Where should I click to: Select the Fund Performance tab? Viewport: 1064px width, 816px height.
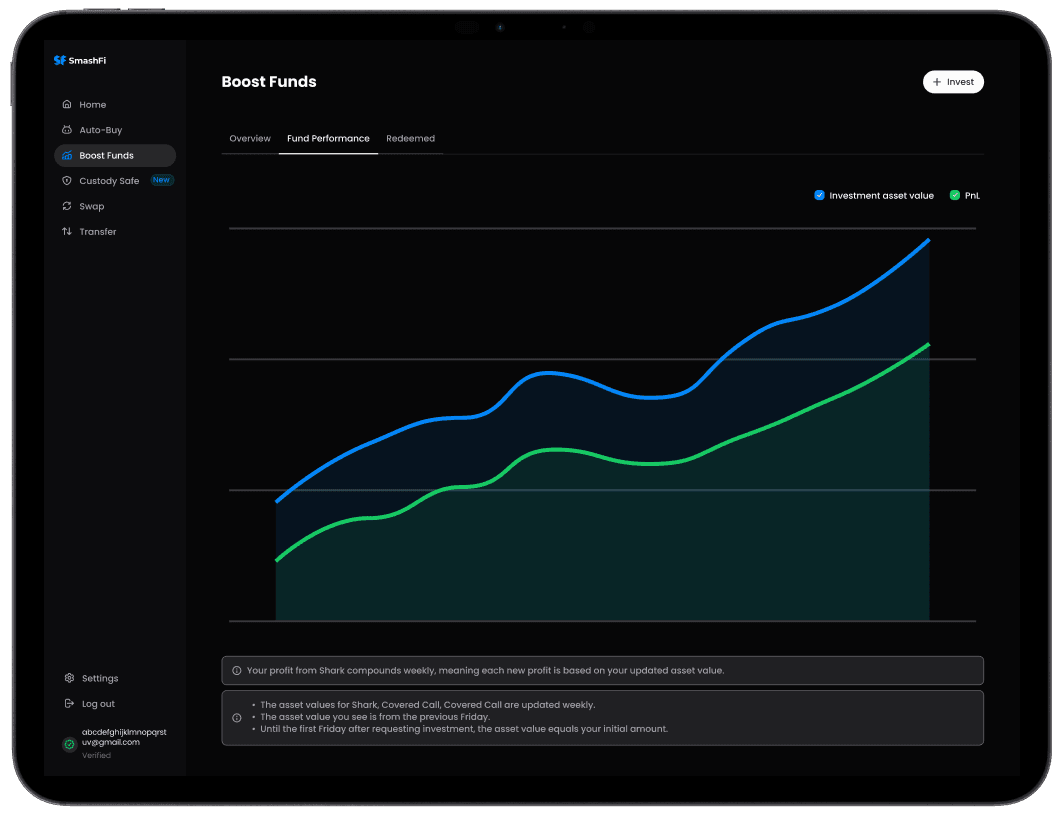point(328,138)
